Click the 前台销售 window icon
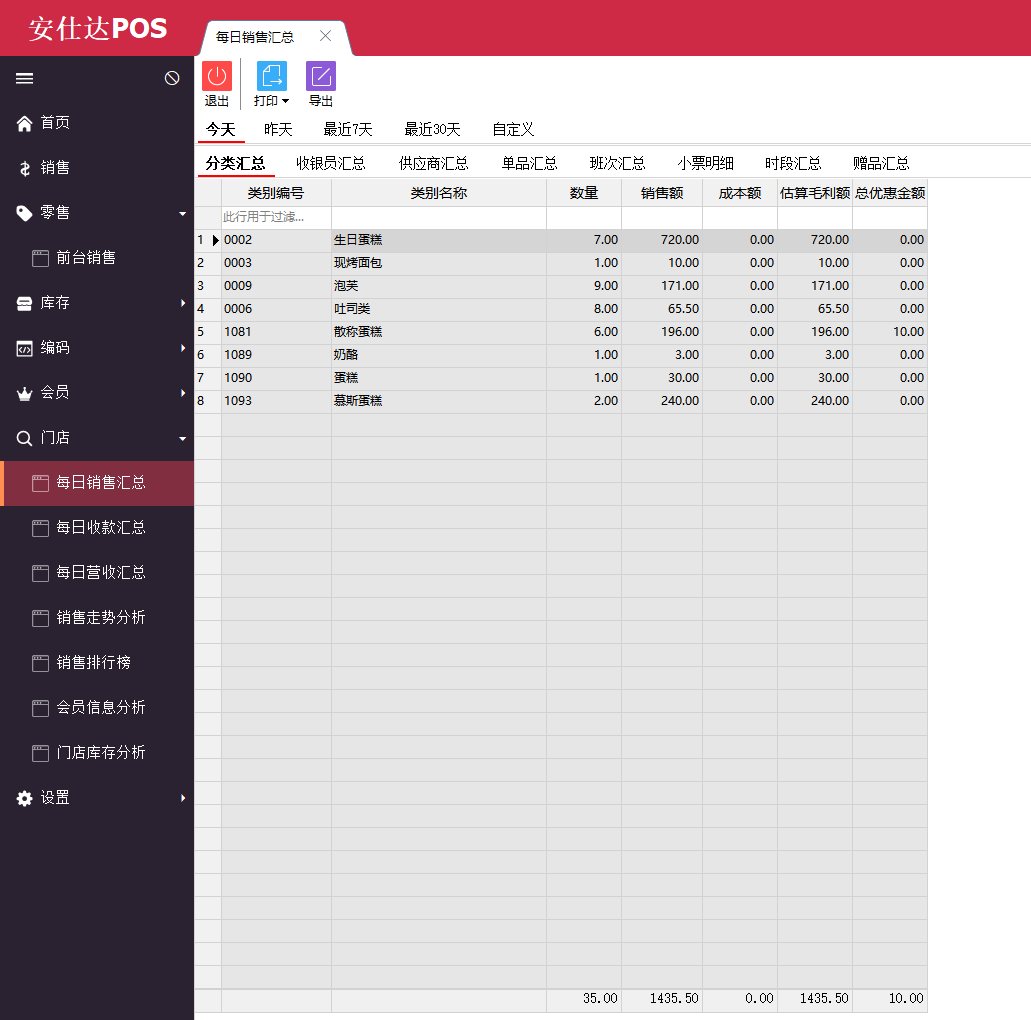This screenshot has height=1020, width=1031. click(40, 258)
